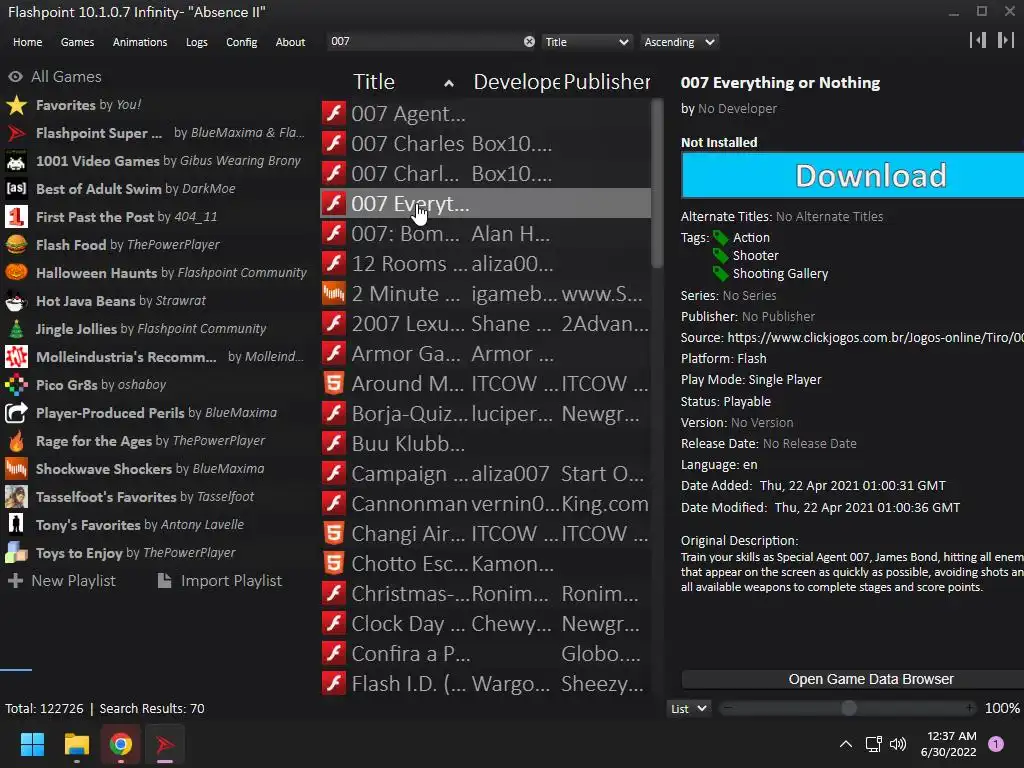Create a New Playlist
Image resolution: width=1024 pixels, height=768 pixels.
[x=61, y=581]
